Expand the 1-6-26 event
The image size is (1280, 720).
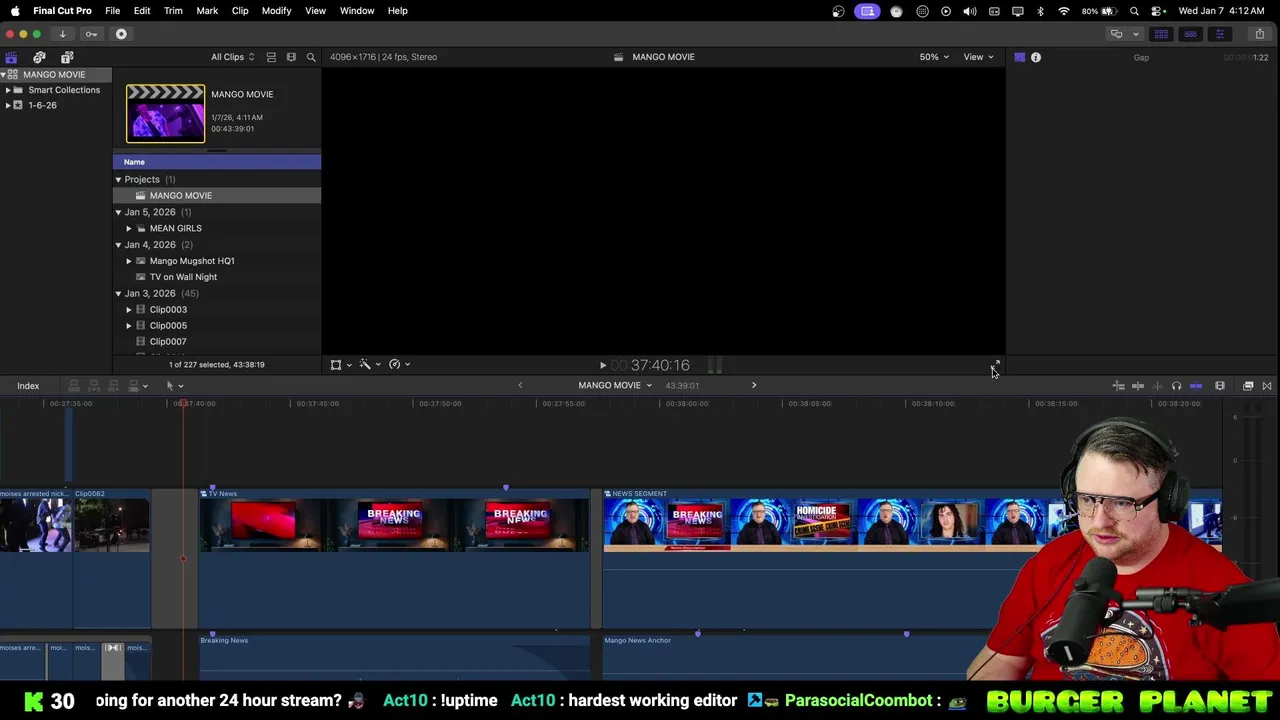(8, 105)
